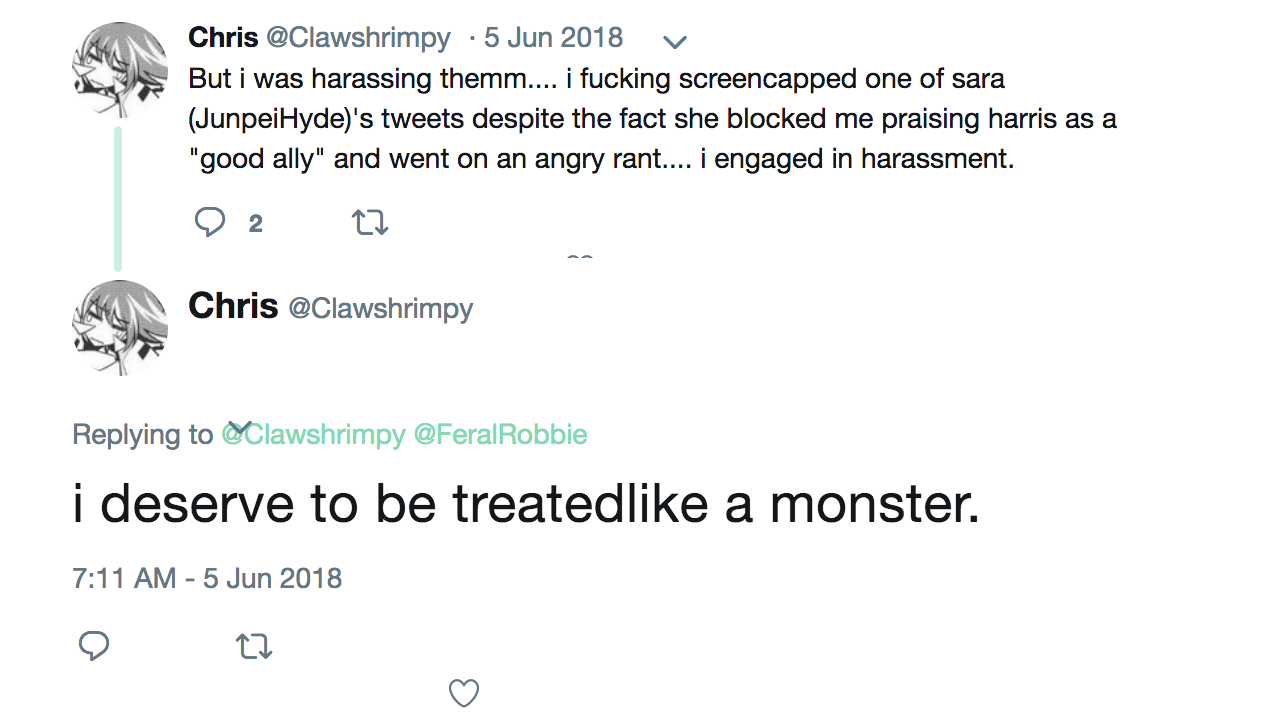Click the reply count '2' on the first tweet
This screenshot has height=719, width=1267.
click(255, 224)
